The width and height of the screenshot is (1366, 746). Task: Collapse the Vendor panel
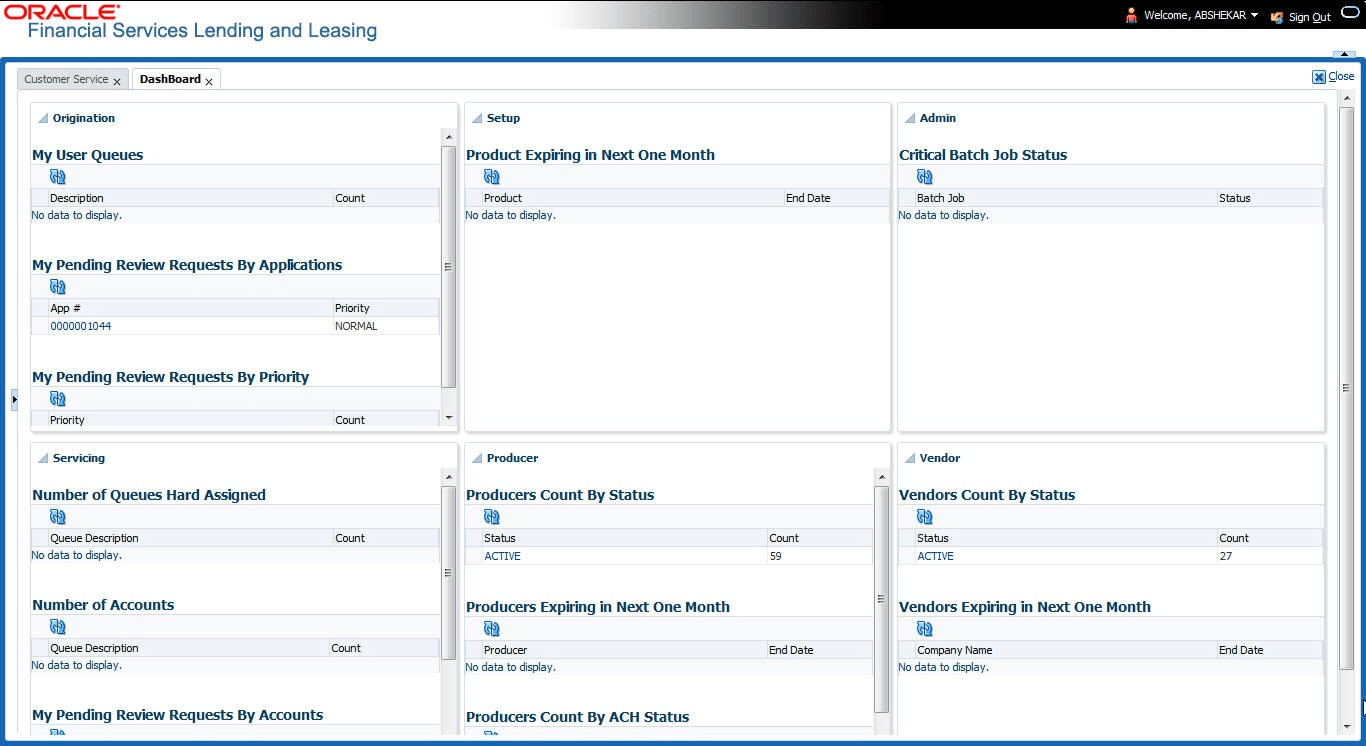pyautogui.click(x=910, y=459)
